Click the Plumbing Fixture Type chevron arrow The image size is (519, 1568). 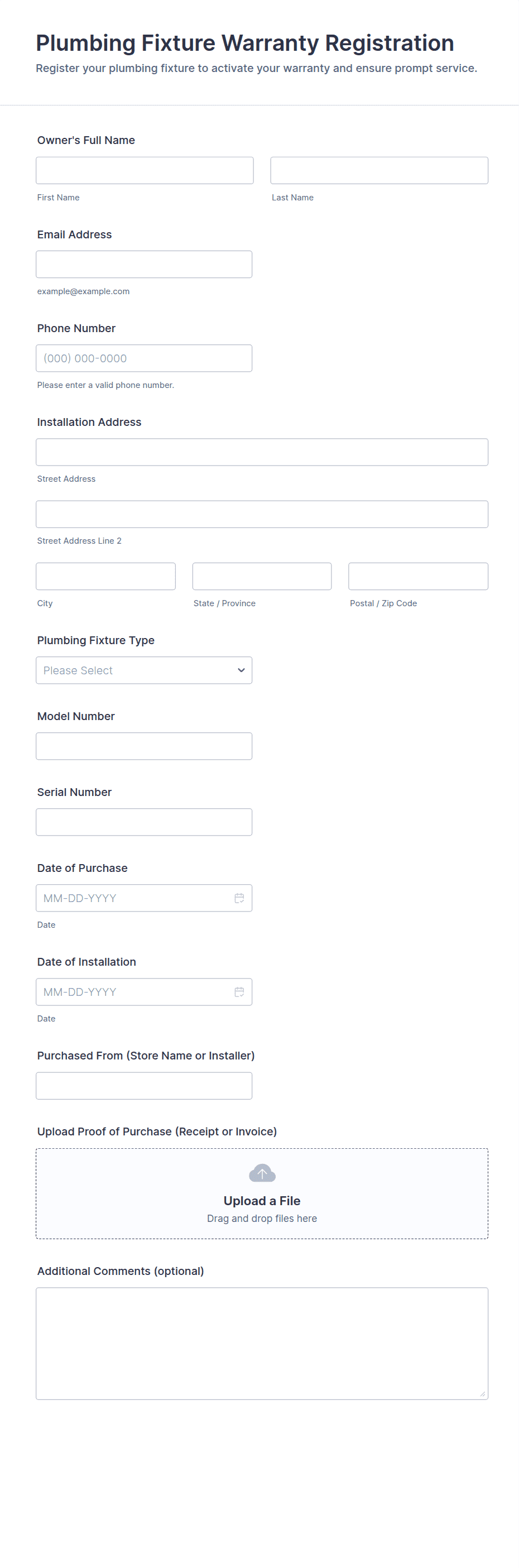tap(241, 670)
